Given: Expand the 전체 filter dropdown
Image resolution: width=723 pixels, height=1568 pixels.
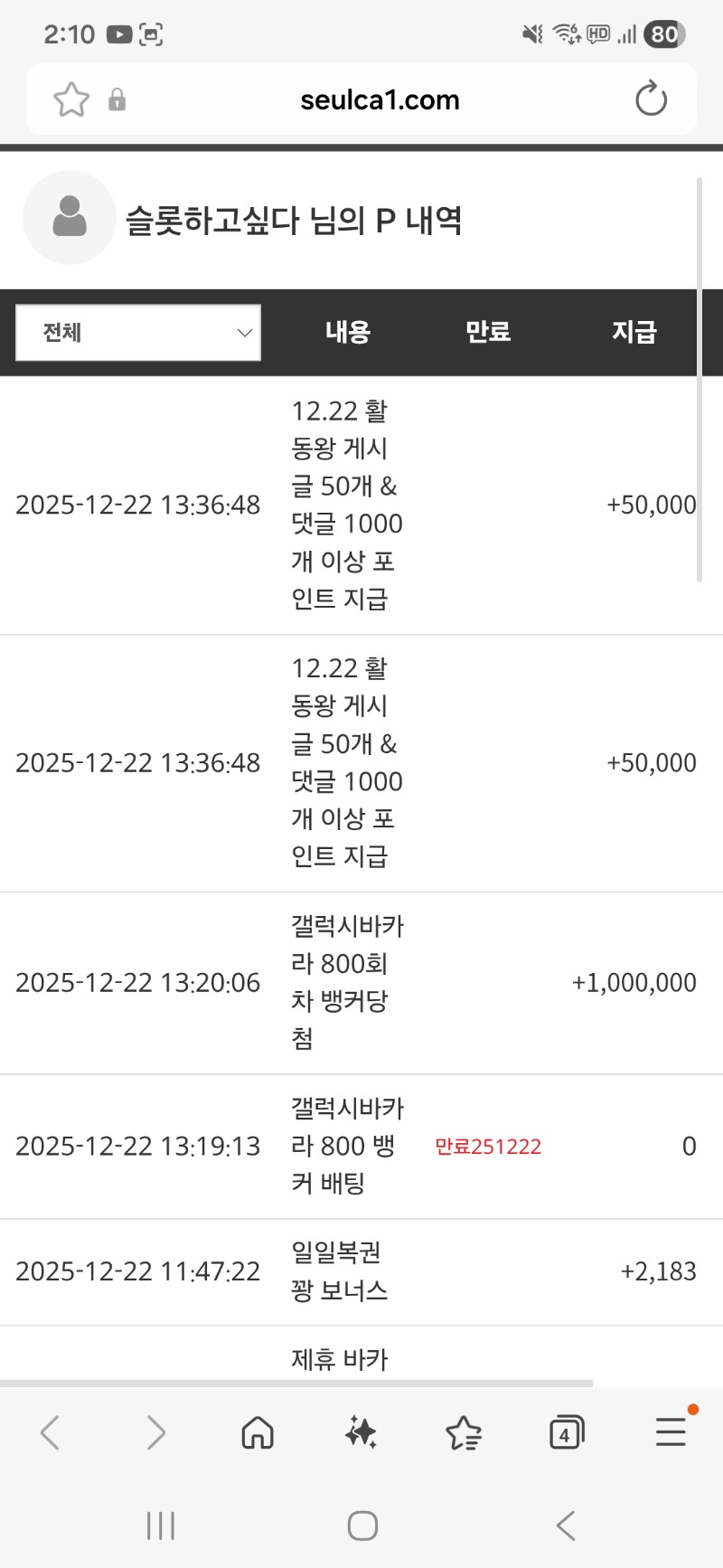Looking at the screenshot, I should point(138,333).
